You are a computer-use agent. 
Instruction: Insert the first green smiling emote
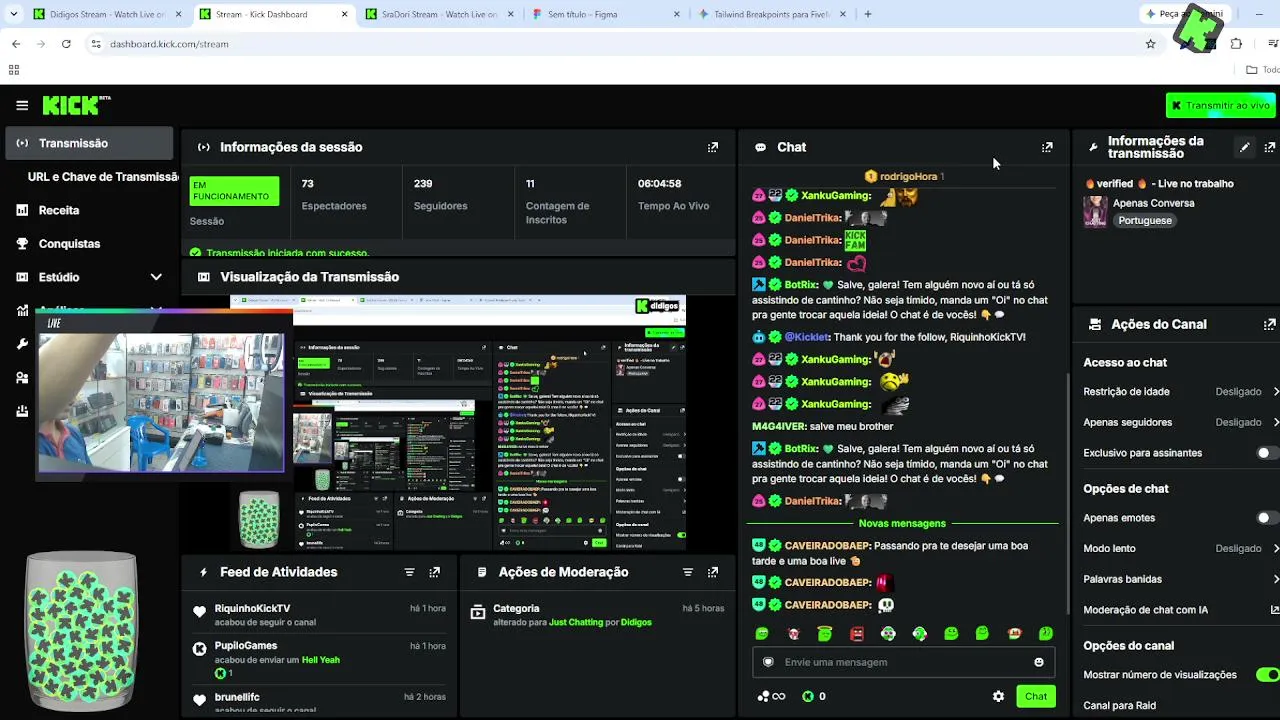[x=762, y=633]
